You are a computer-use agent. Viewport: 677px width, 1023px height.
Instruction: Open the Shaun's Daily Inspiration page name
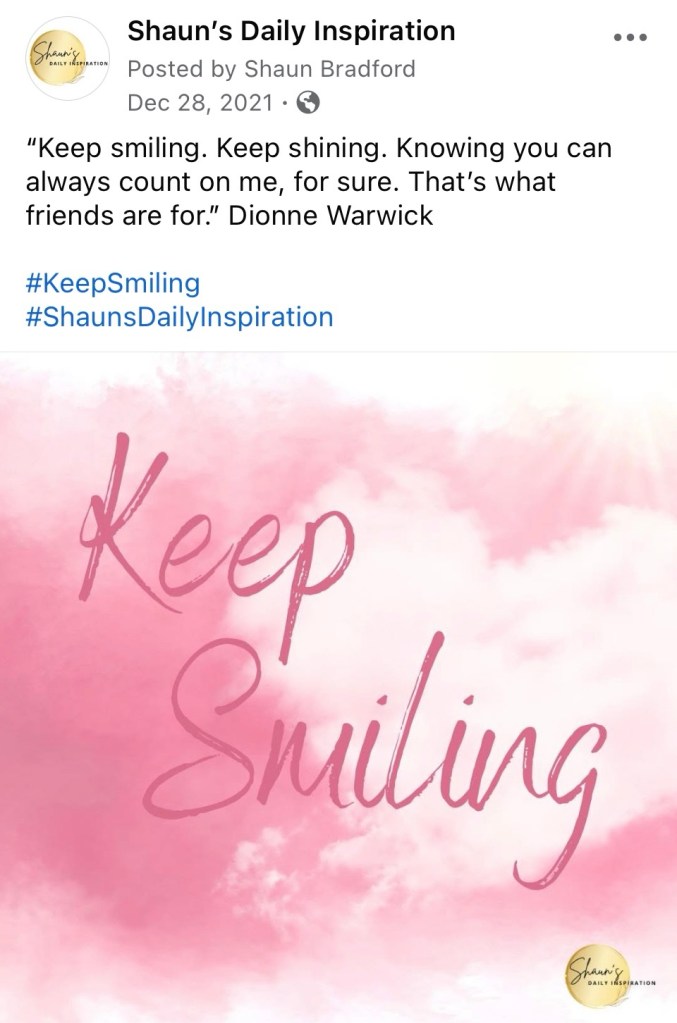[x=291, y=31]
